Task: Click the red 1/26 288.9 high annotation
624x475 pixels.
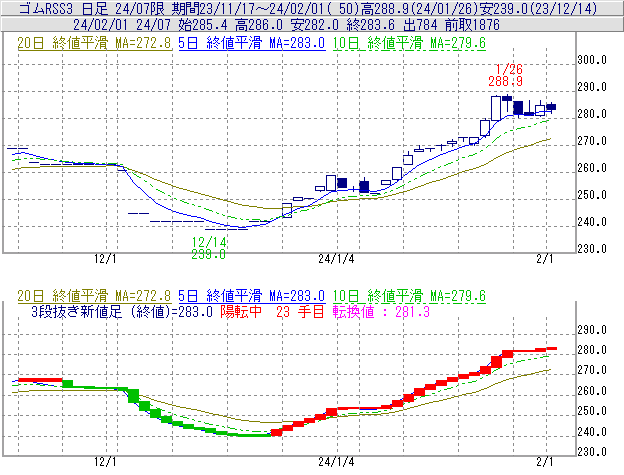Action: pyautogui.click(x=506, y=75)
